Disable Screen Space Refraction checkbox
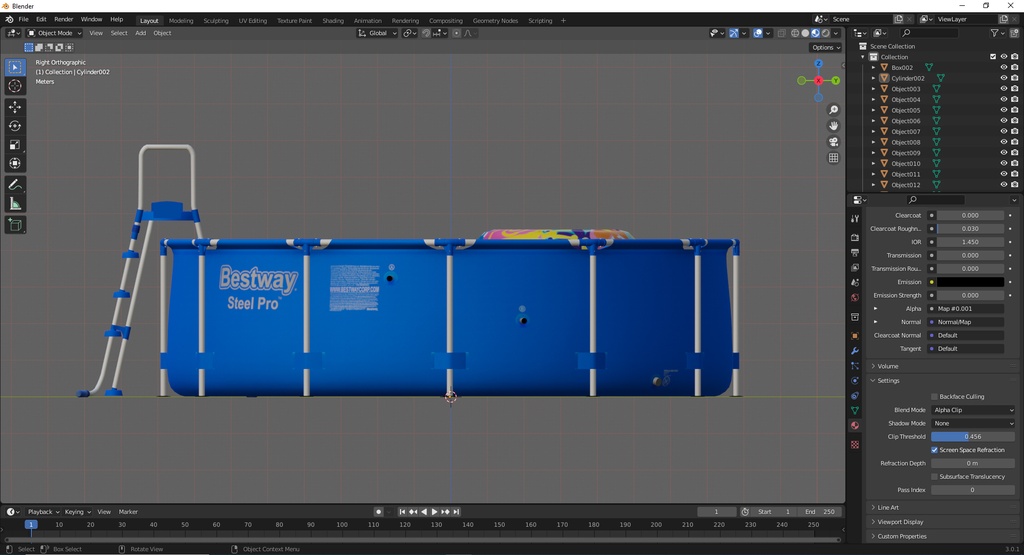The height and width of the screenshot is (555, 1024). (935, 450)
